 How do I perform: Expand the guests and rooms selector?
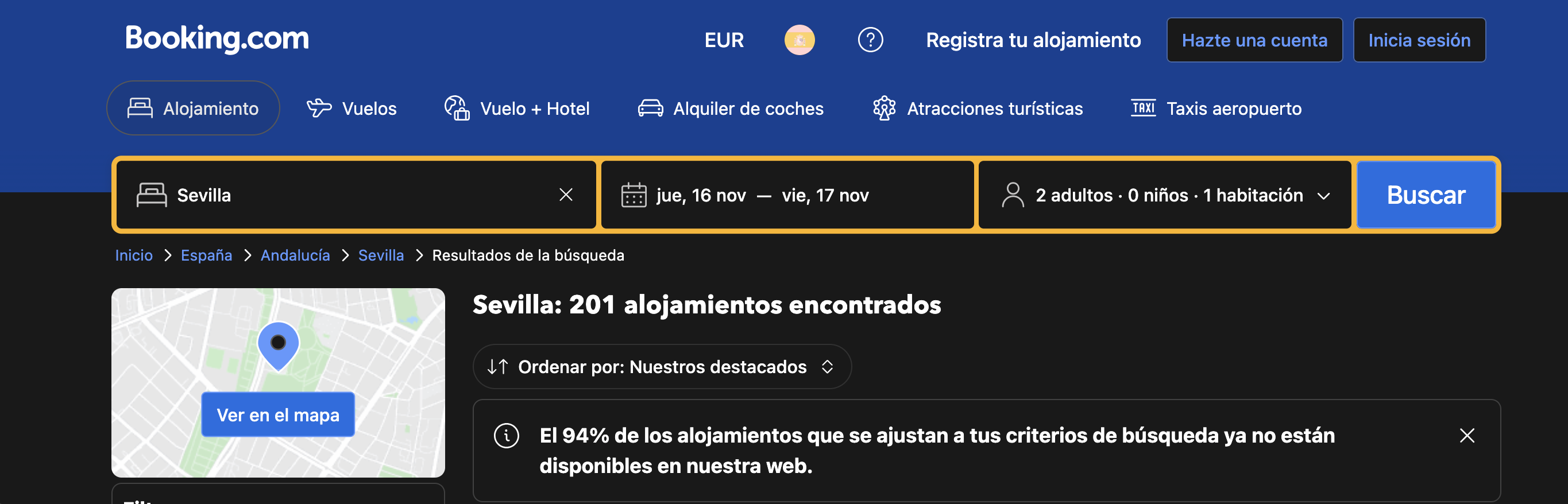[1164, 195]
